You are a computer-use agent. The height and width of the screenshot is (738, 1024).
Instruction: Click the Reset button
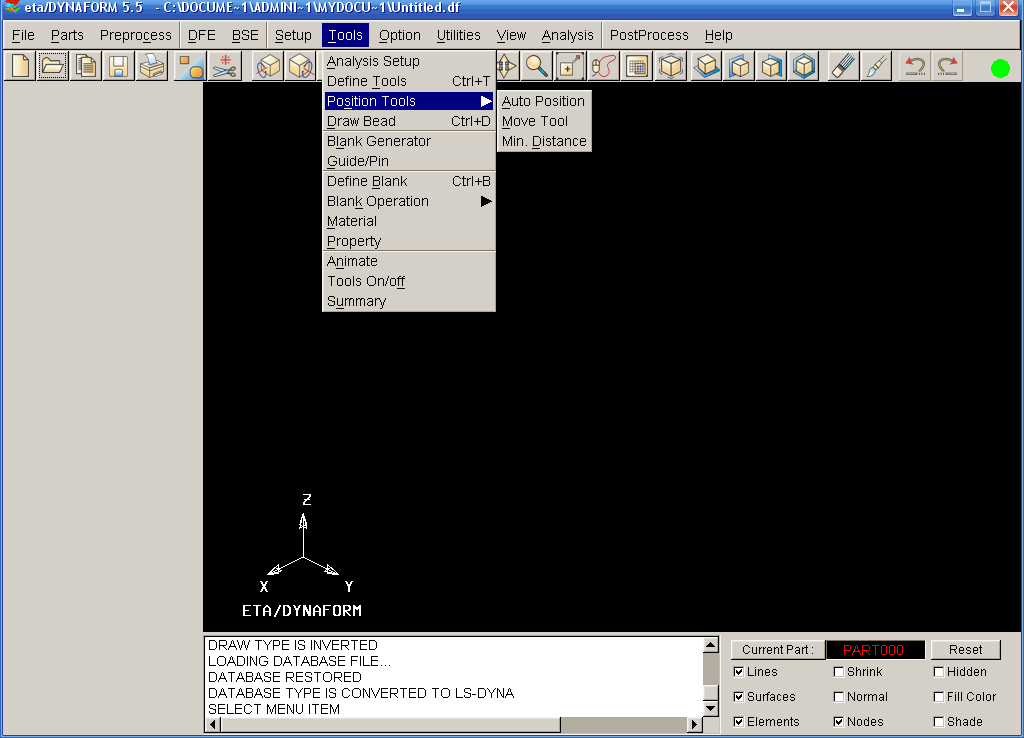(x=965, y=650)
